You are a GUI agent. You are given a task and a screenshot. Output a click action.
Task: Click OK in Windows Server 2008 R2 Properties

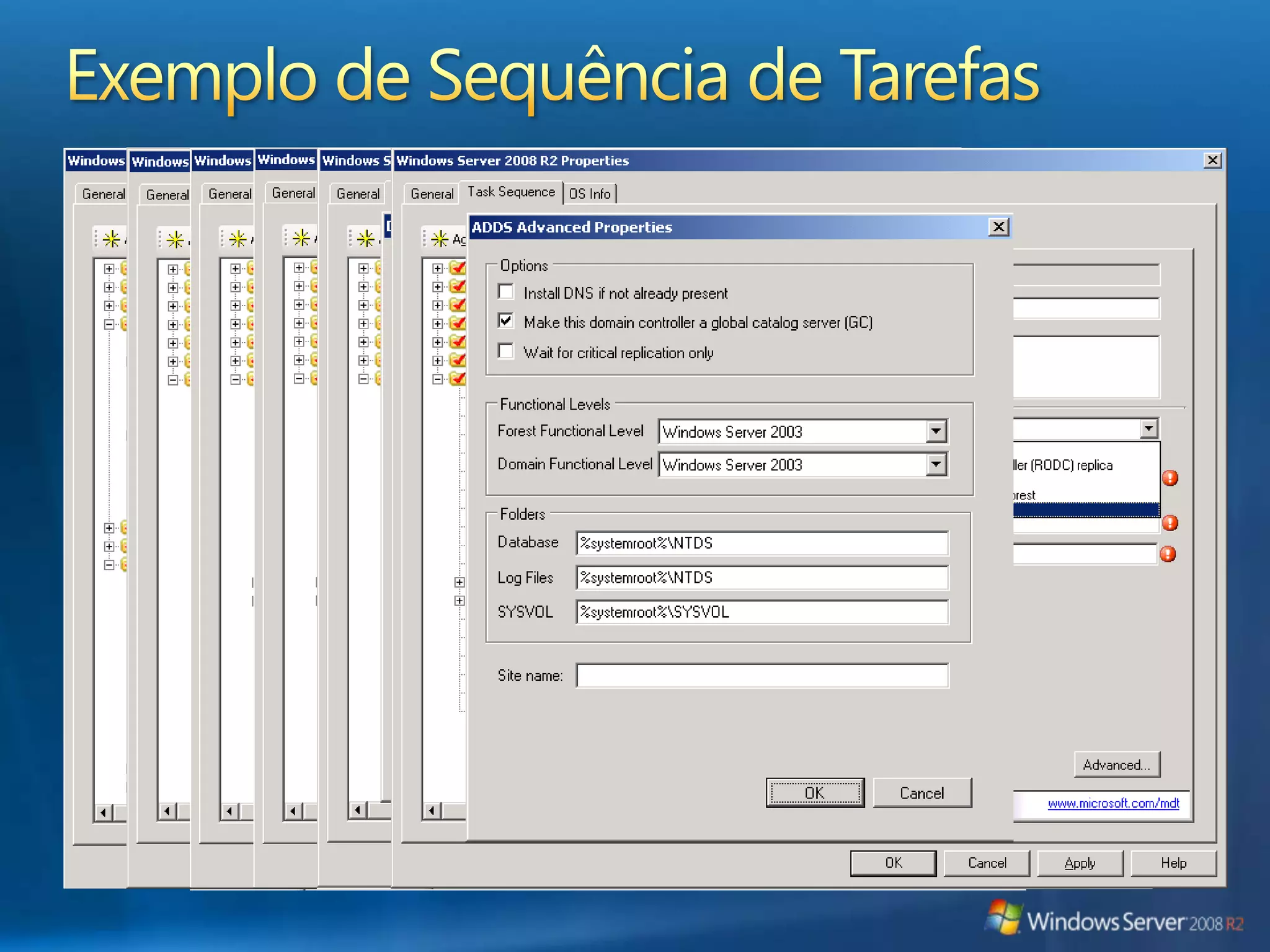[x=893, y=863]
